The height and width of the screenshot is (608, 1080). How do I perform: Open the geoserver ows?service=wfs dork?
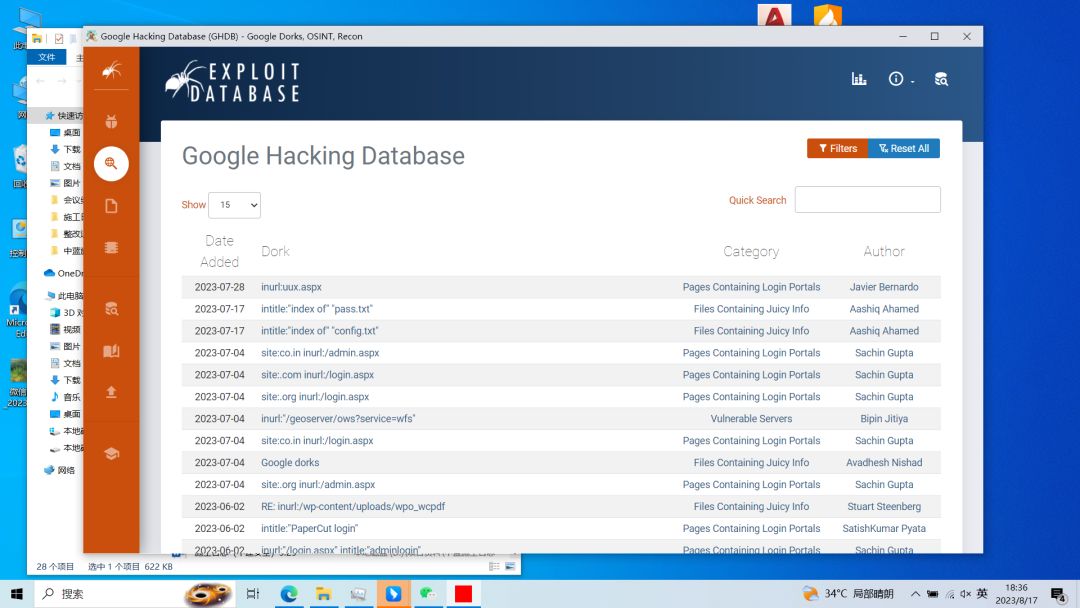pyautogui.click(x=338, y=419)
